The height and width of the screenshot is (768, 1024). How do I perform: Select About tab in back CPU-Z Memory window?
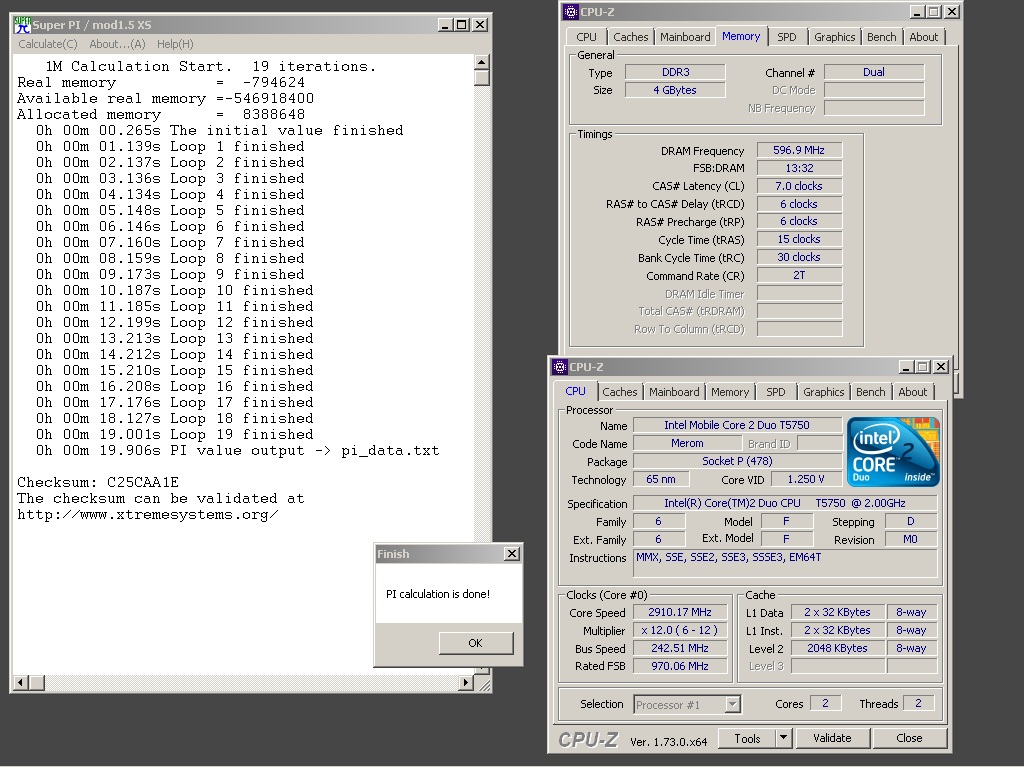point(923,37)
